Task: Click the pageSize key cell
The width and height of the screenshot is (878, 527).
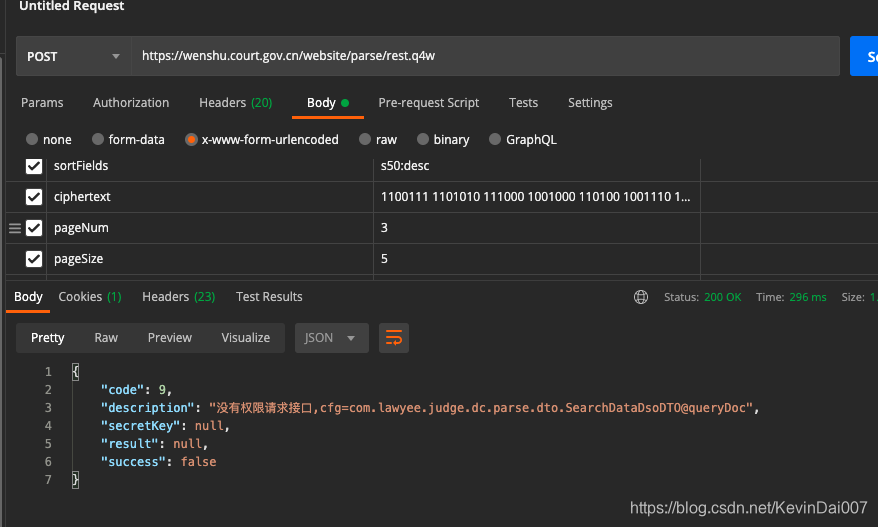Action: [x=210, y=259]
